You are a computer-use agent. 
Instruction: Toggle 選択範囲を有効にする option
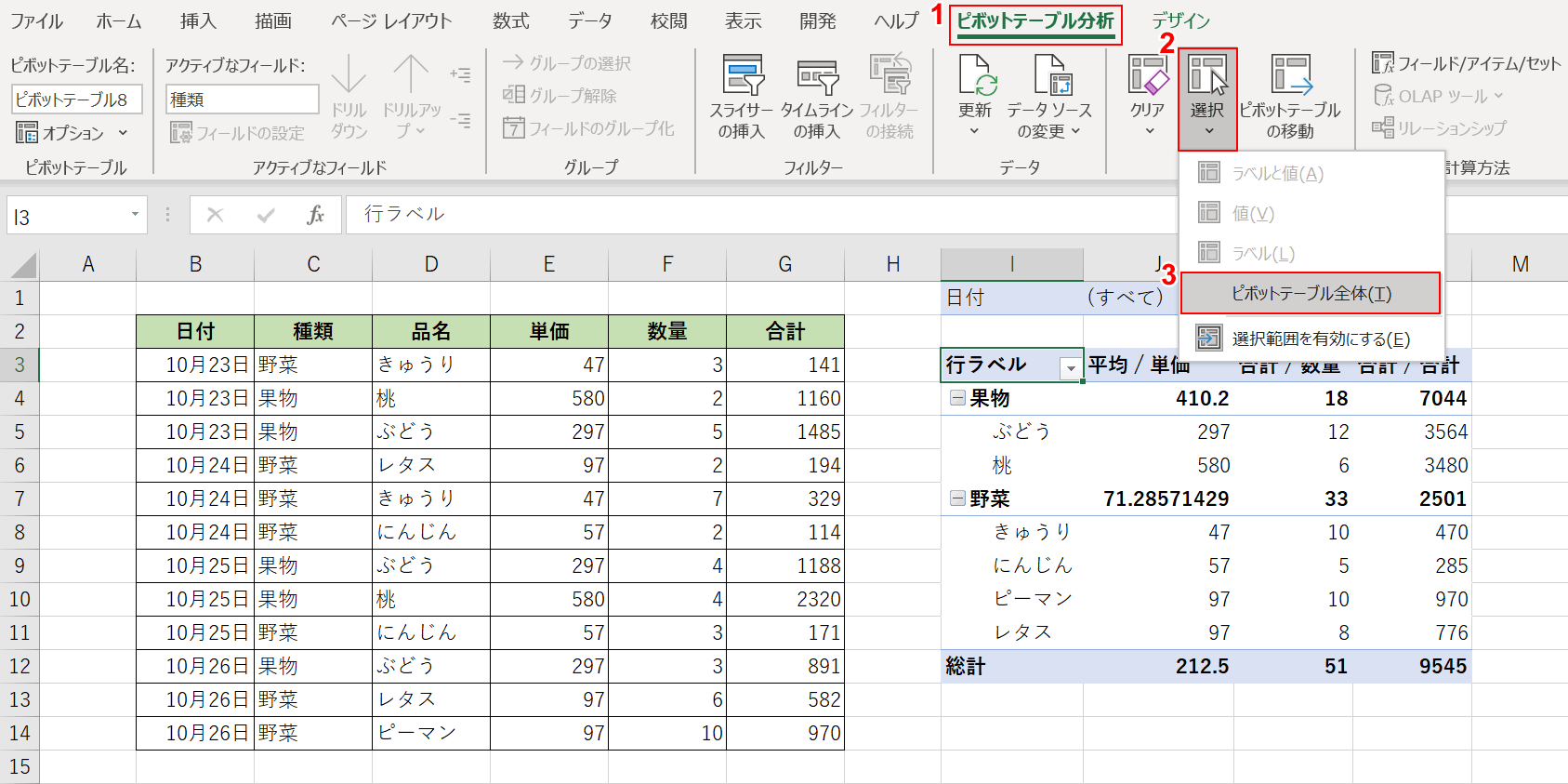tap(1320, 339)
